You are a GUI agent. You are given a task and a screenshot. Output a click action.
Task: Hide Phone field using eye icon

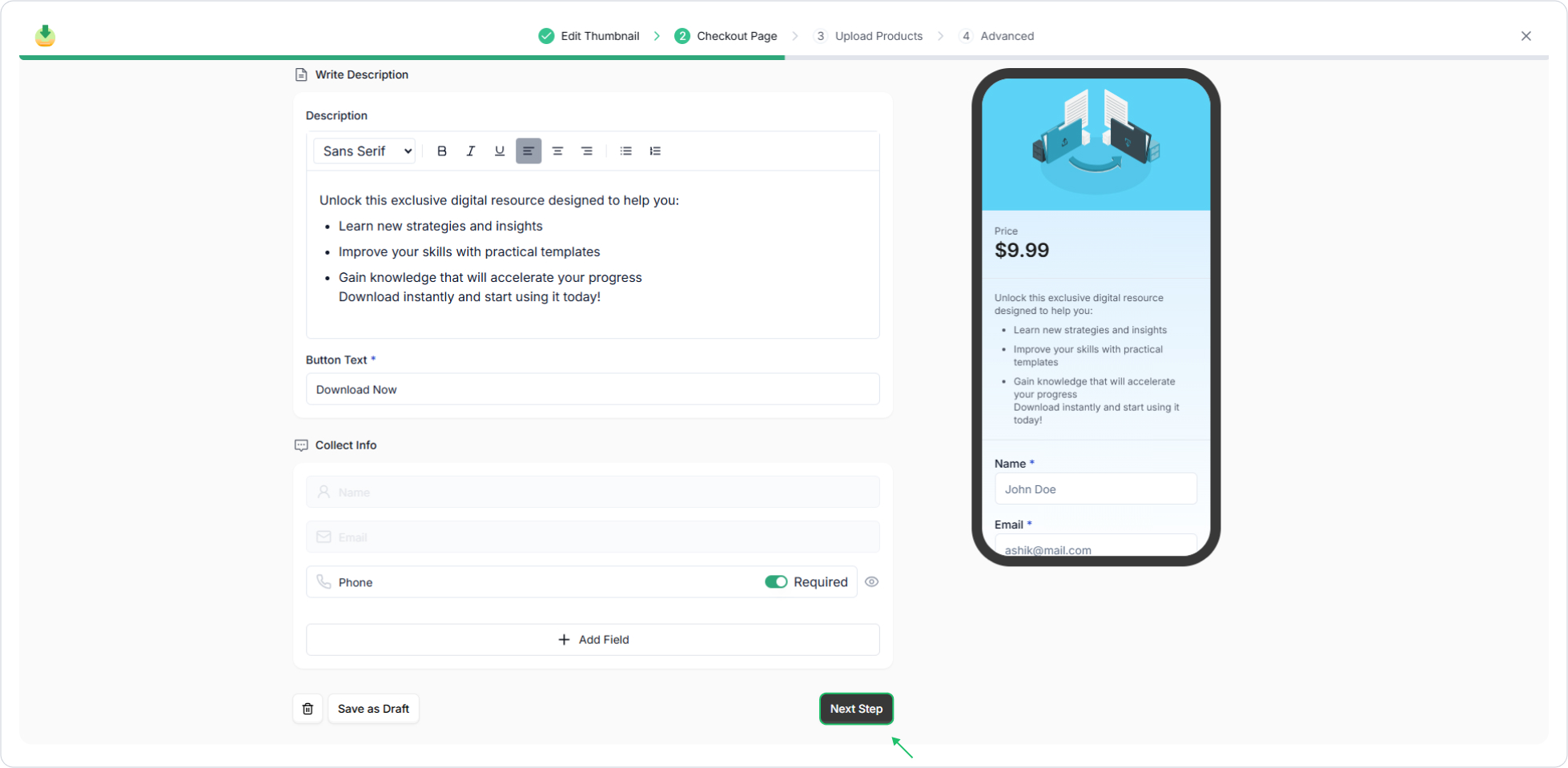click(871, 582)
